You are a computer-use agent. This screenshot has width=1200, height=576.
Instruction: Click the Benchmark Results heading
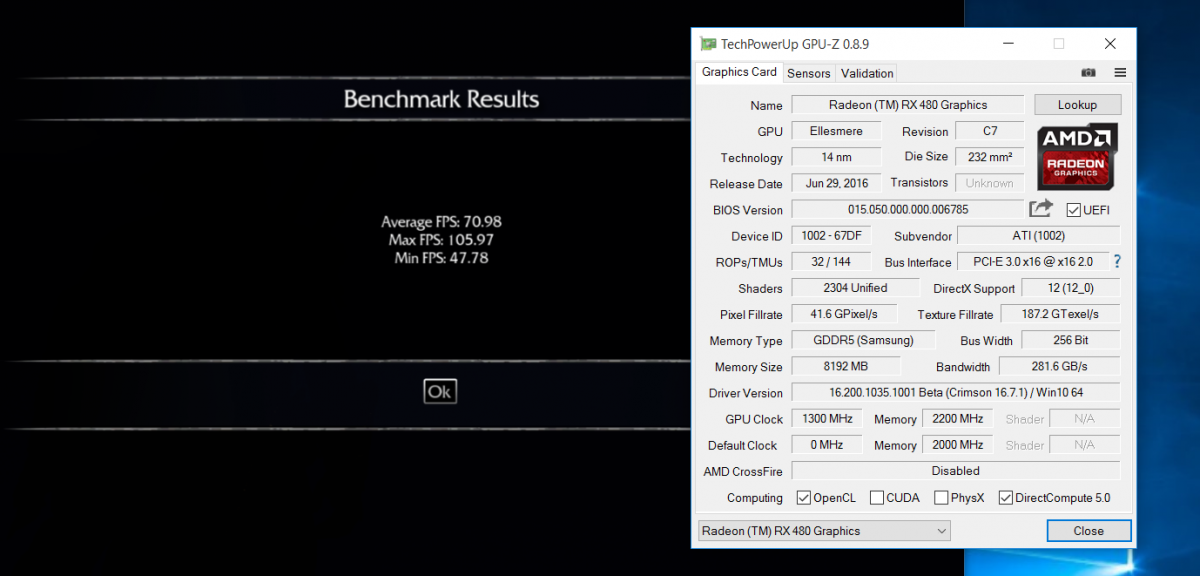441,99
